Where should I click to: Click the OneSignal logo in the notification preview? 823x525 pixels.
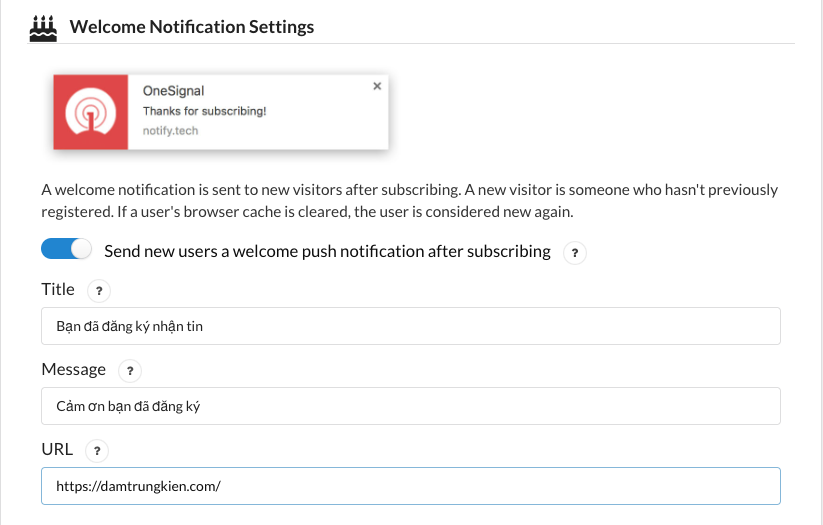click(91, 112)
